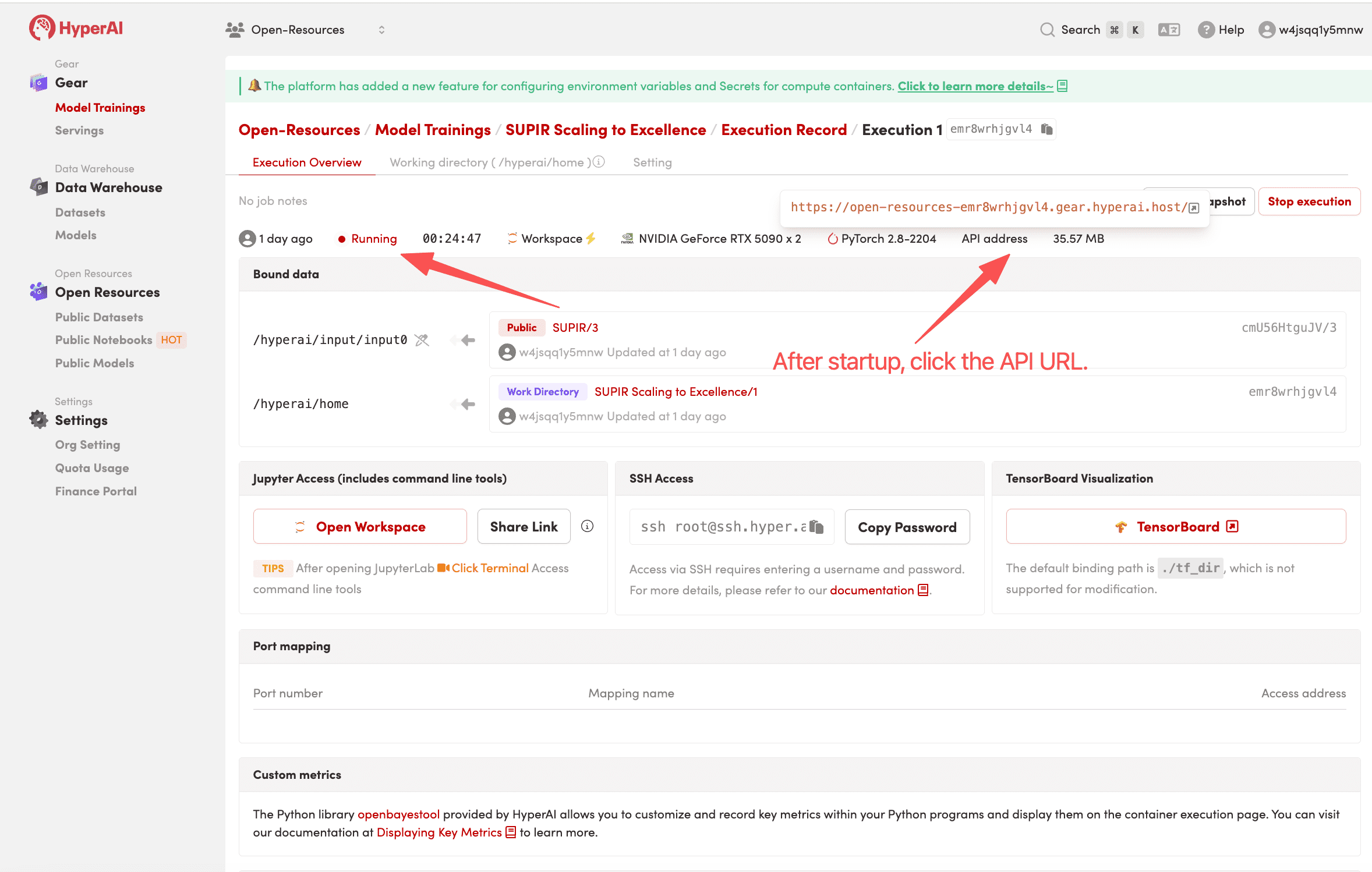Click the Open Workspace button
The height and width of the screenshot is (872, 1372).
(x=360, y=527)
